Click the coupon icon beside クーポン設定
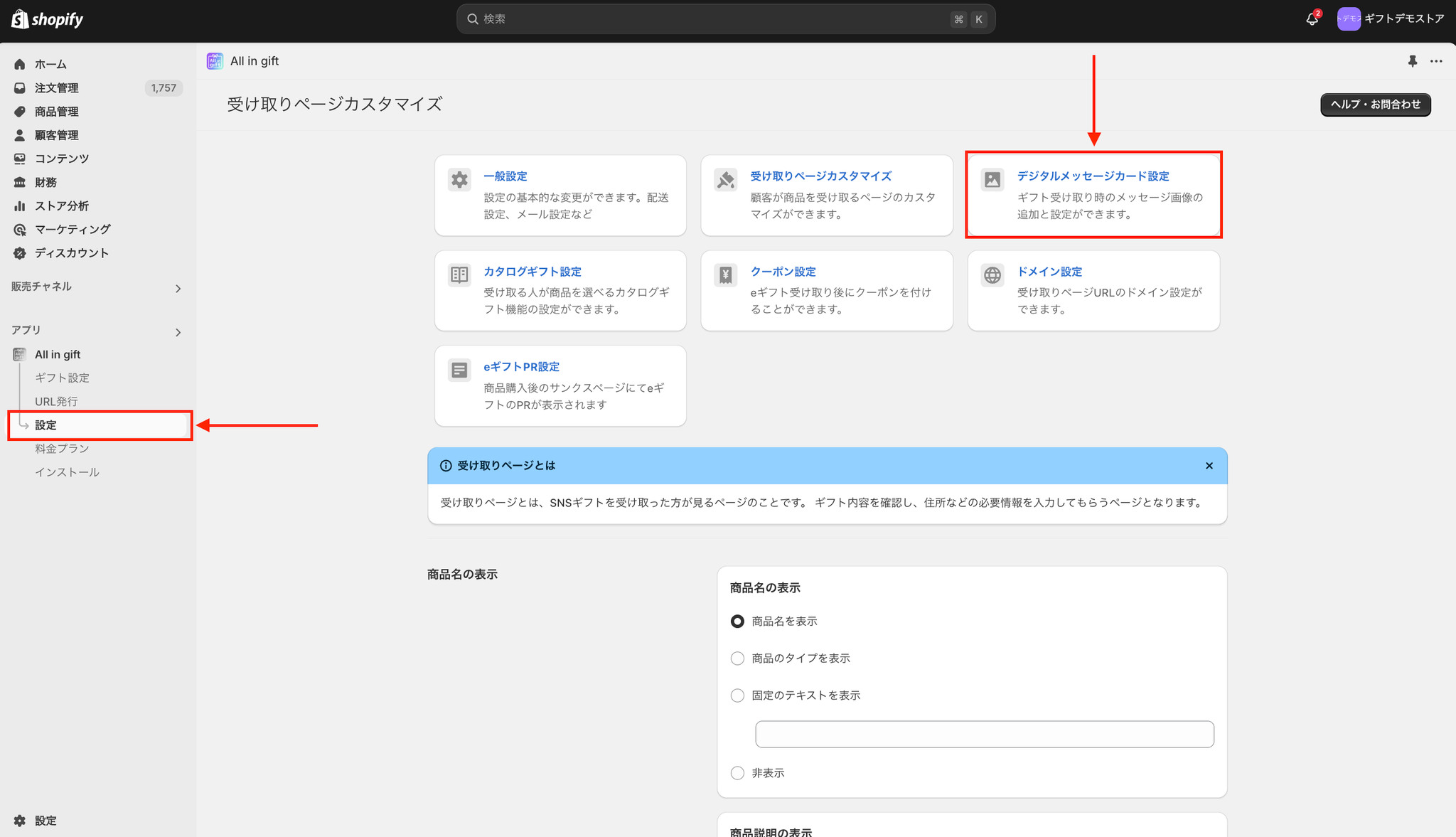The width and height of the screenshot is (1456, 837). (x=726, y=275)
